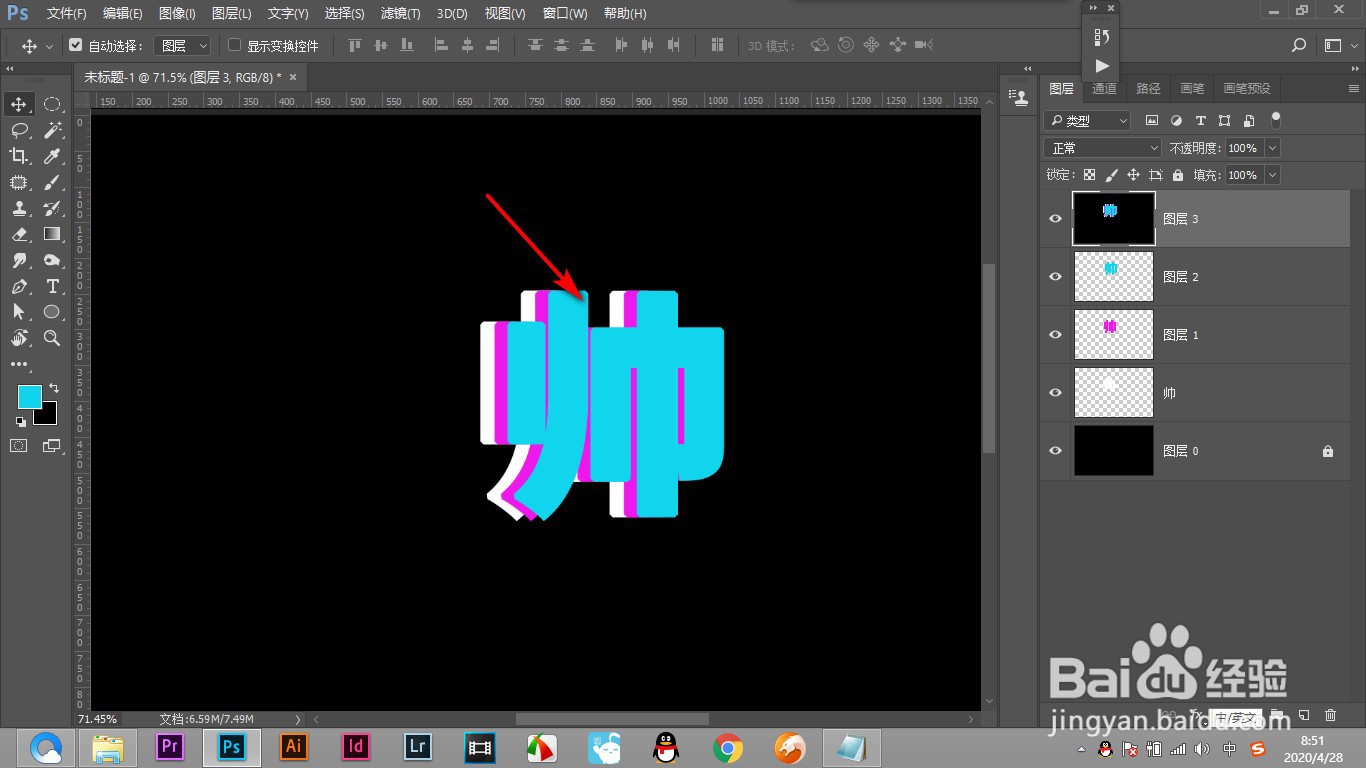
Task: Select the 图层 2 layer thumbnail
Action: click(x=1114, y=276)
